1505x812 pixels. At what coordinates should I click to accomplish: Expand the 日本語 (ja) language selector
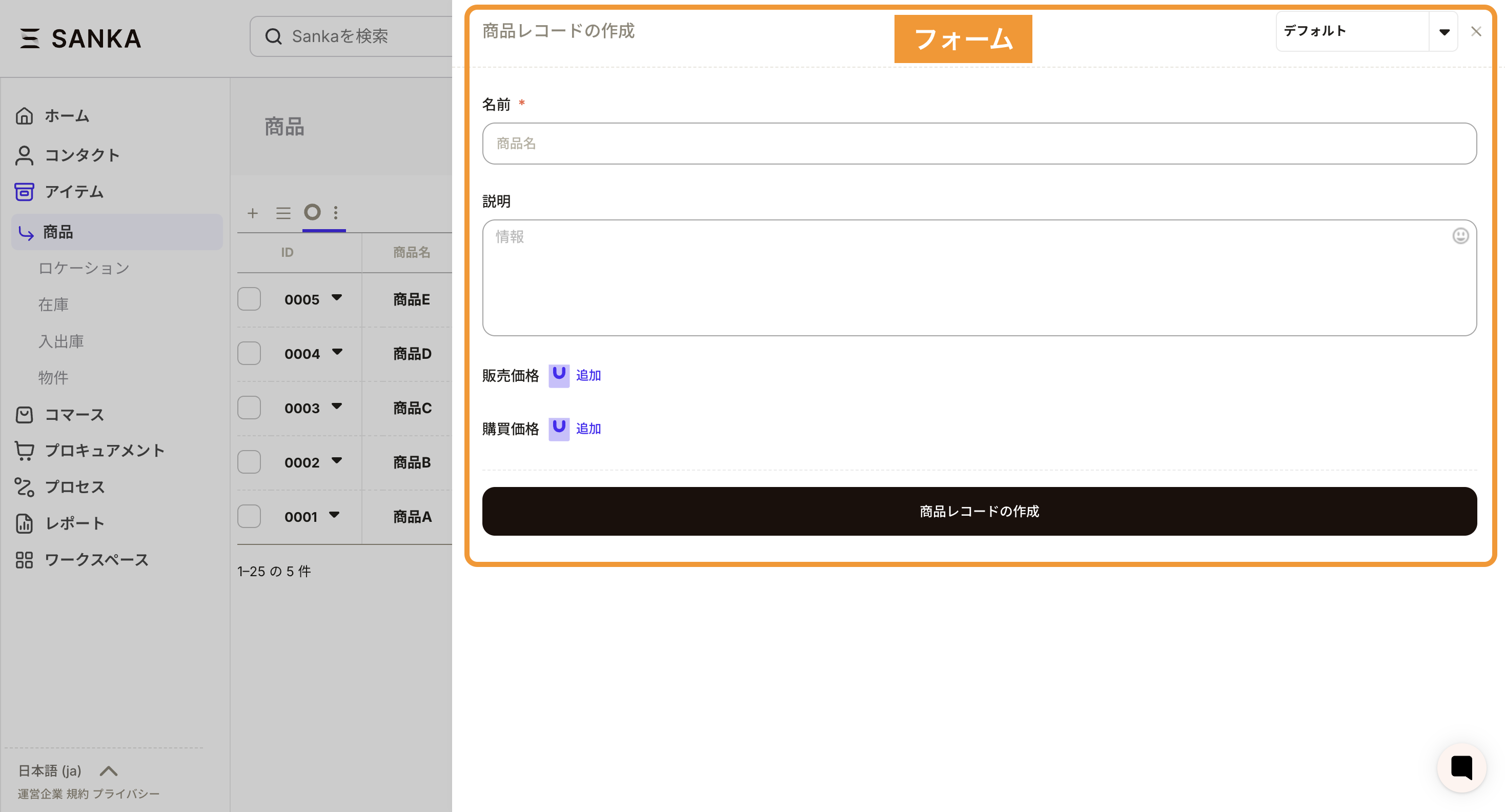click(x=67, y=770)
